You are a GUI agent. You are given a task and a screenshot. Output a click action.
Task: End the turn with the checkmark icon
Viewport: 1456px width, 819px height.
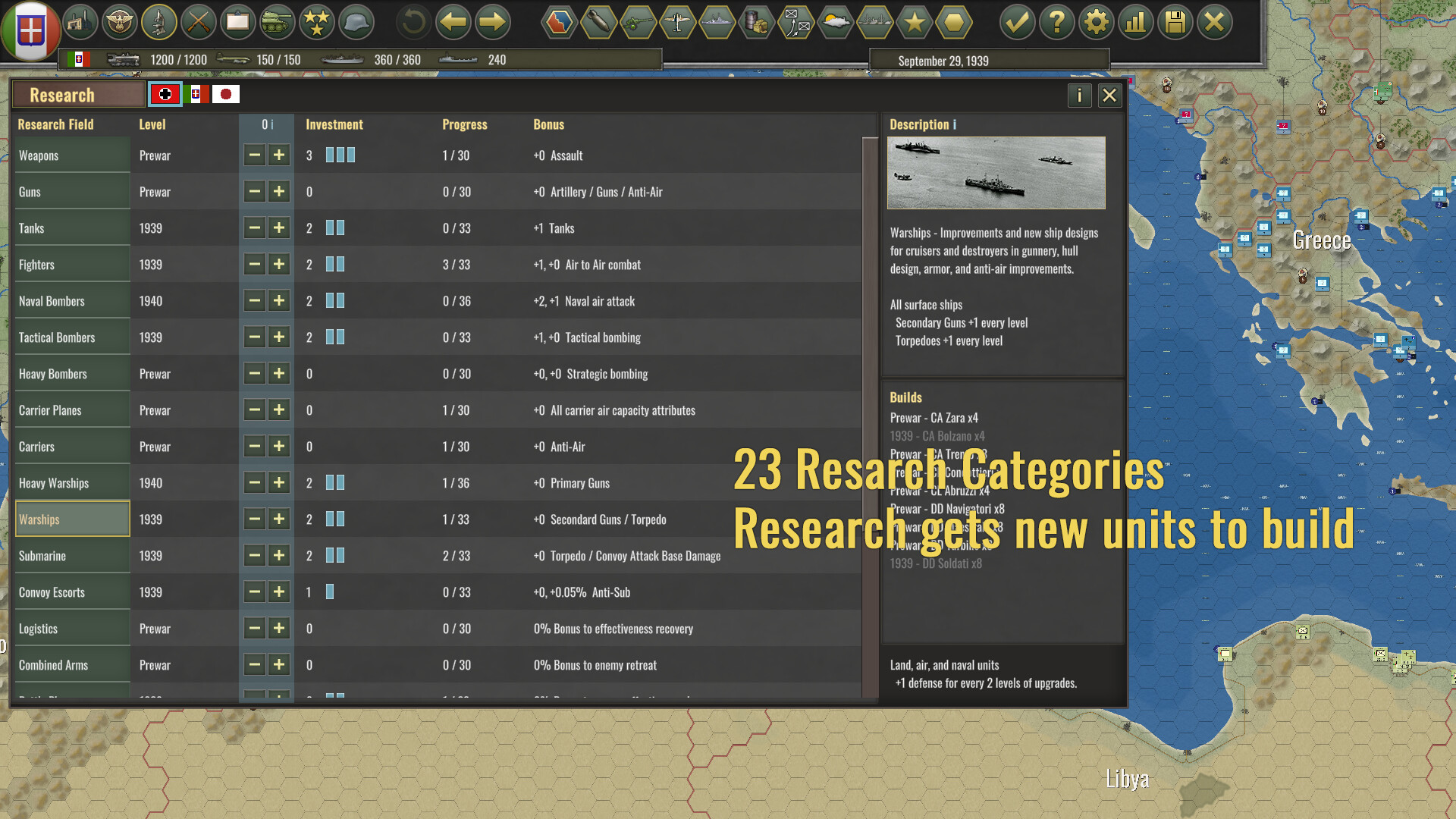click(x=1017, y=22)
